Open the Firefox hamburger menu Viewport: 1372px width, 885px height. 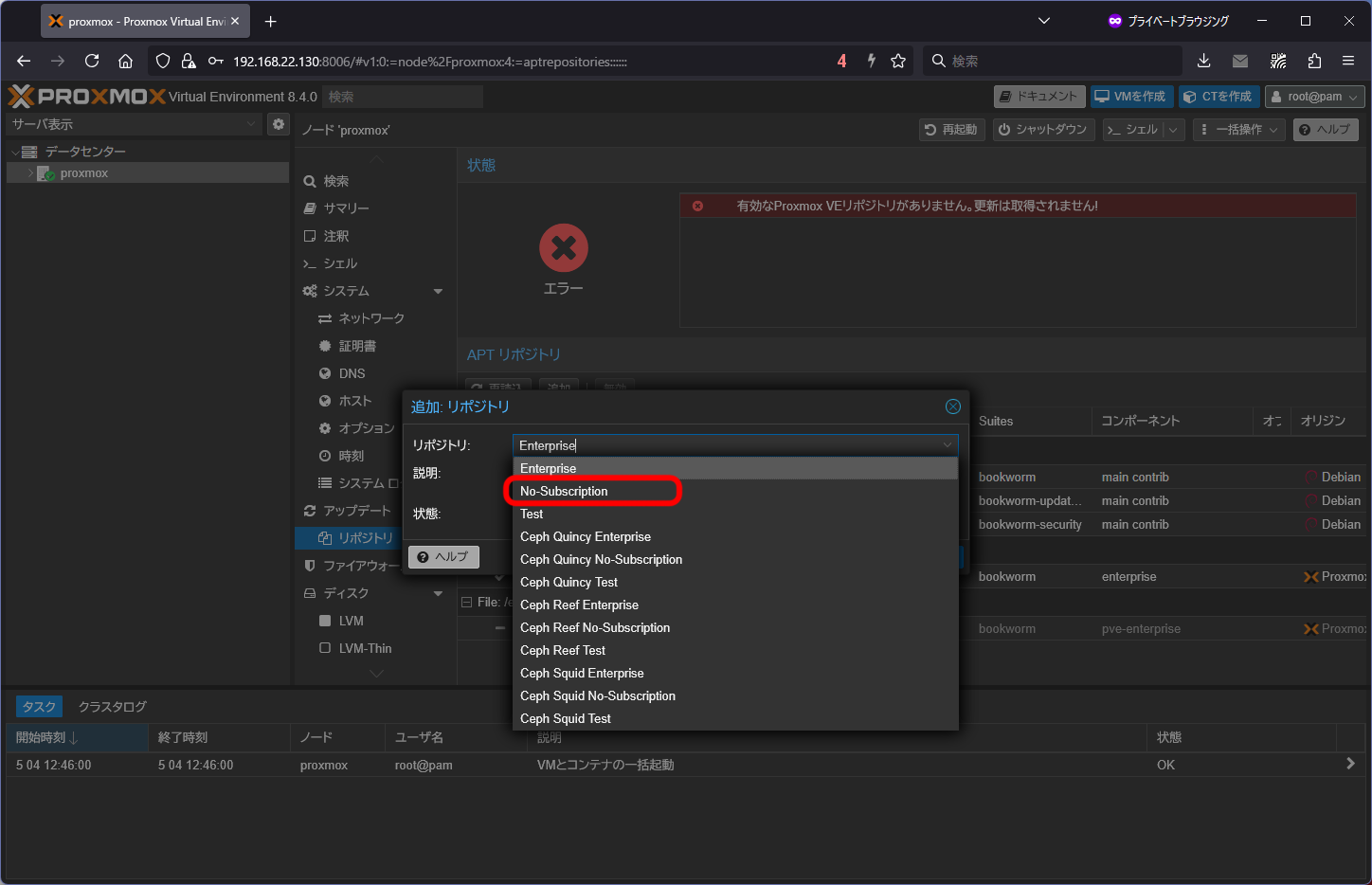(x=1348, y=61)
